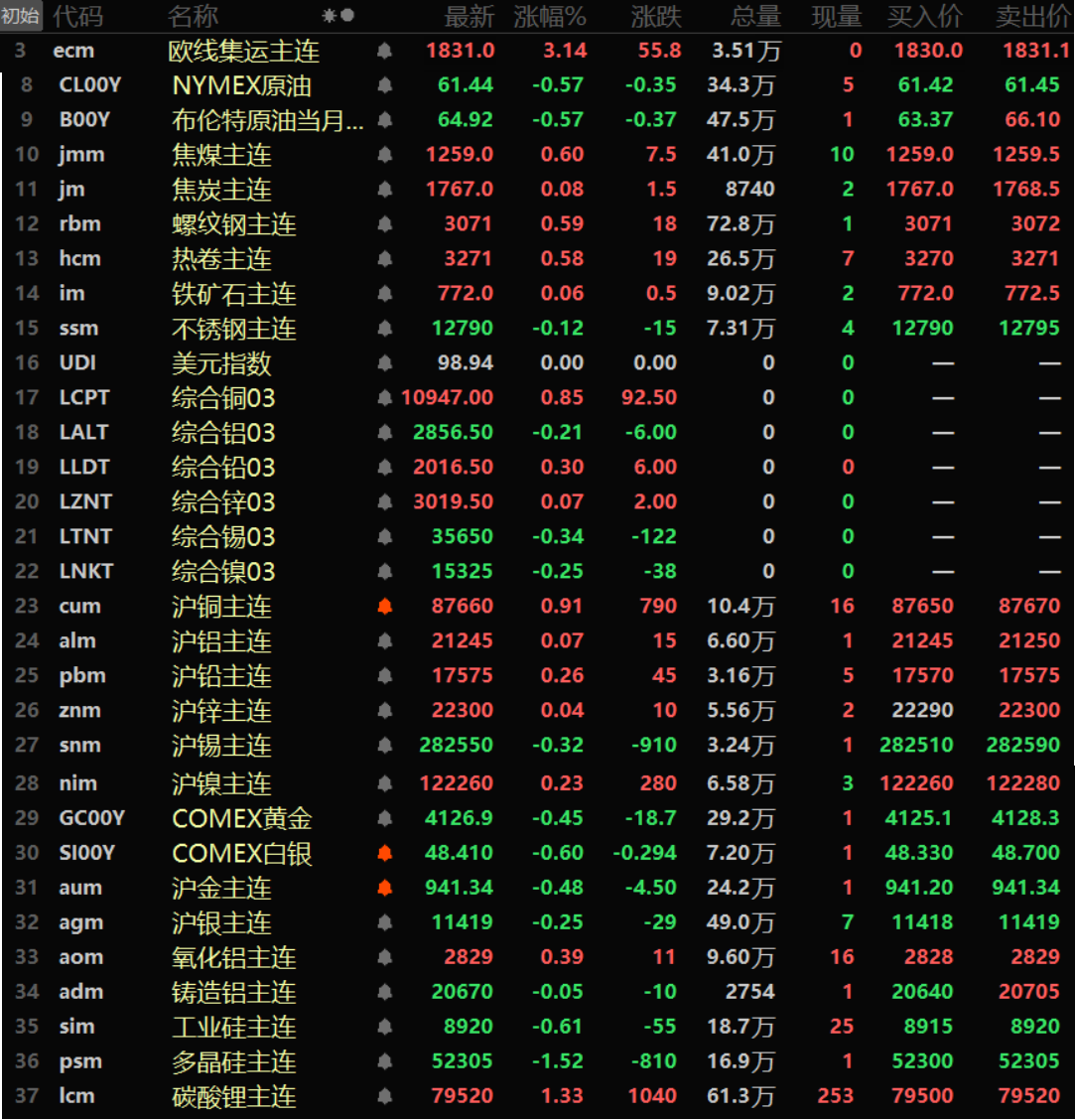Click the bell icon for 沪铜主连
Image resolution: width=1076 pixels, height=1120 pixels.
pyautogui.click(x=385, y=607)
